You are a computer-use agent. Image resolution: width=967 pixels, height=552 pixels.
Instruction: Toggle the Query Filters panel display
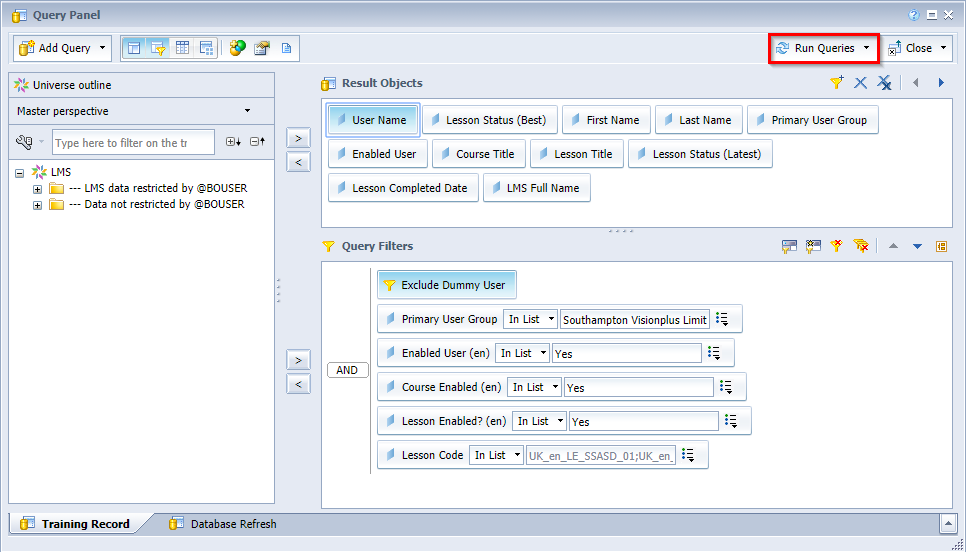click(x=158, y=47)
